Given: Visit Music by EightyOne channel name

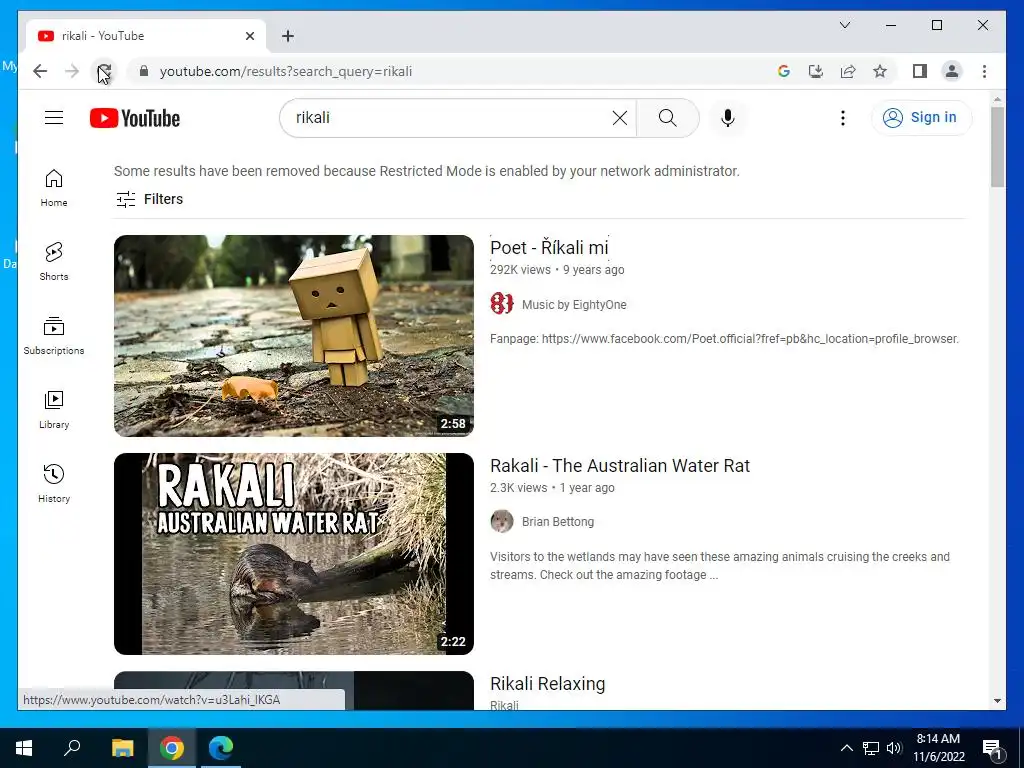Looking at the screenshot, I should [x=574, y=304].
